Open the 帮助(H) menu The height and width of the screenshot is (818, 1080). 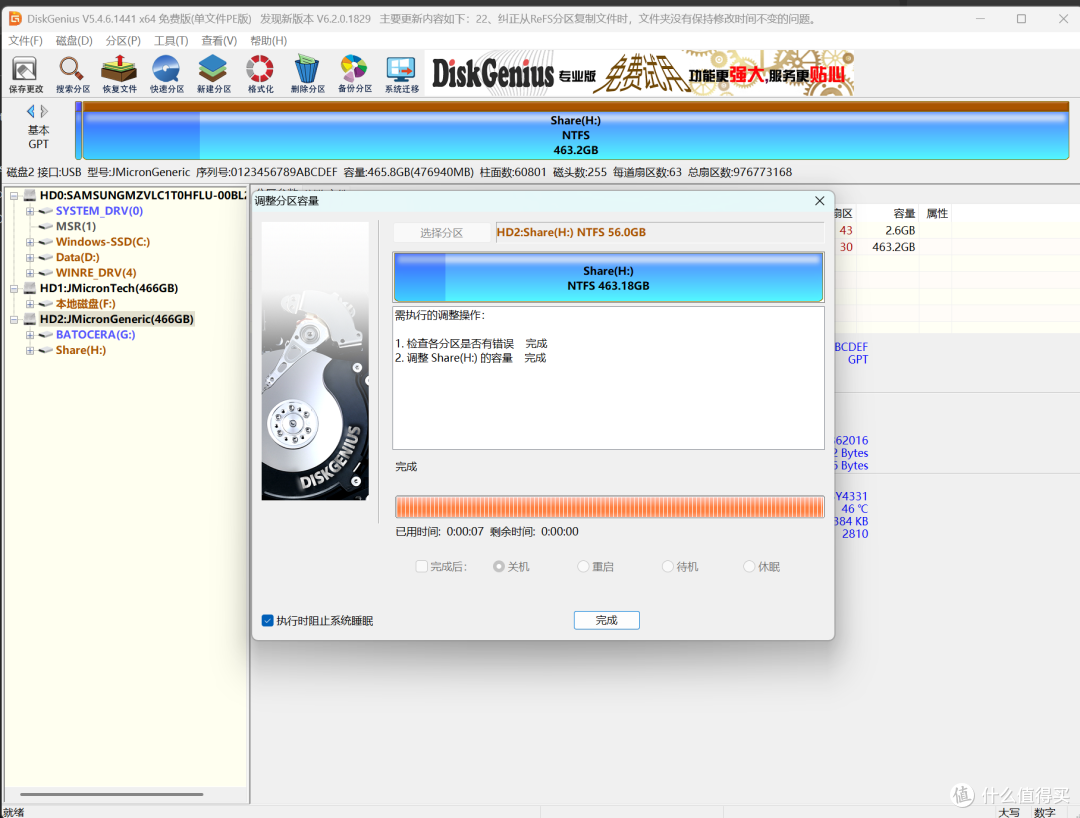click(x=269, y=41)
